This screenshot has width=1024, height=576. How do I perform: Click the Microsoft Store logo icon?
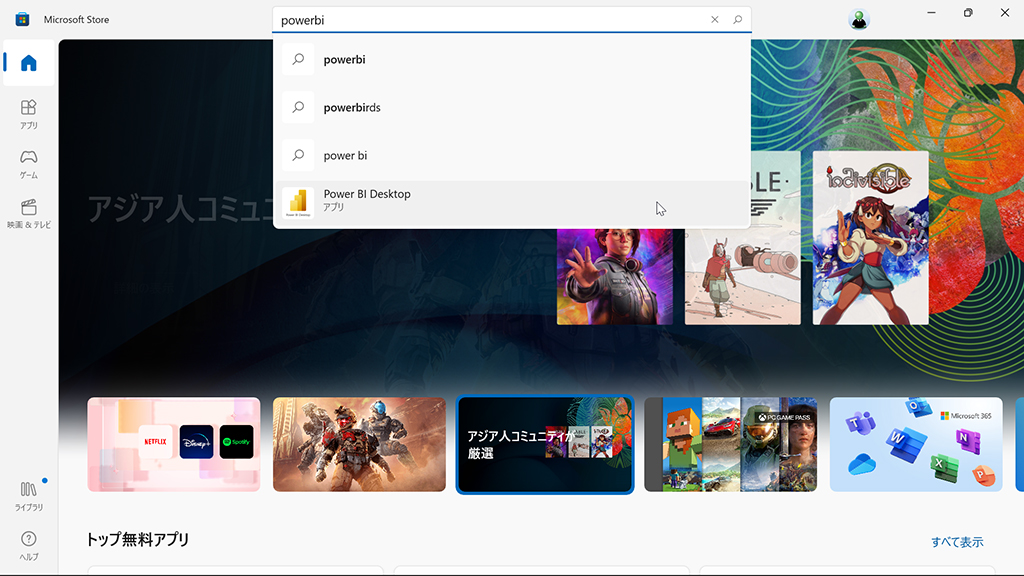[22, 19]
